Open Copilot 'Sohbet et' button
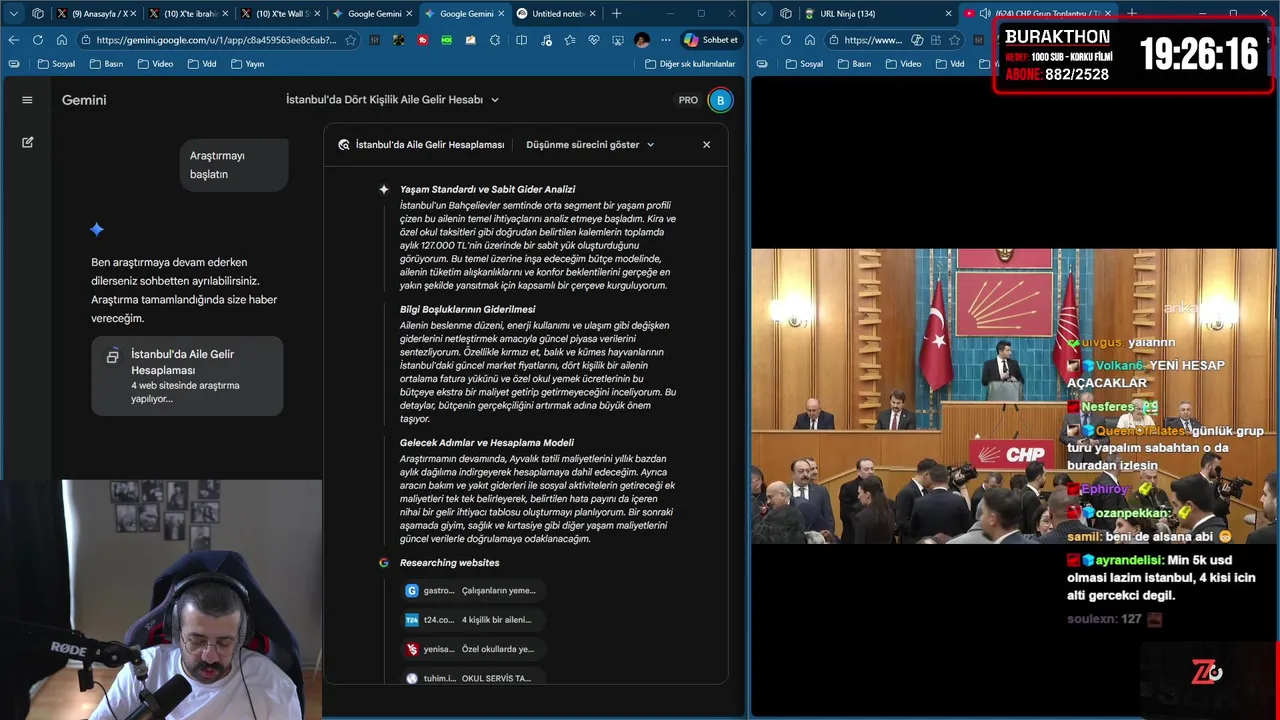1280x720 pixels. (710, 40)
